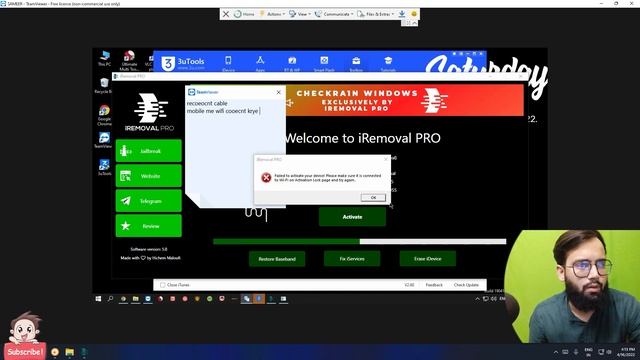Screen dimensions: 640x360
Task: Close the iRemoval PRO error dialog
Action: pyautogui.click(x=386, y=159)
